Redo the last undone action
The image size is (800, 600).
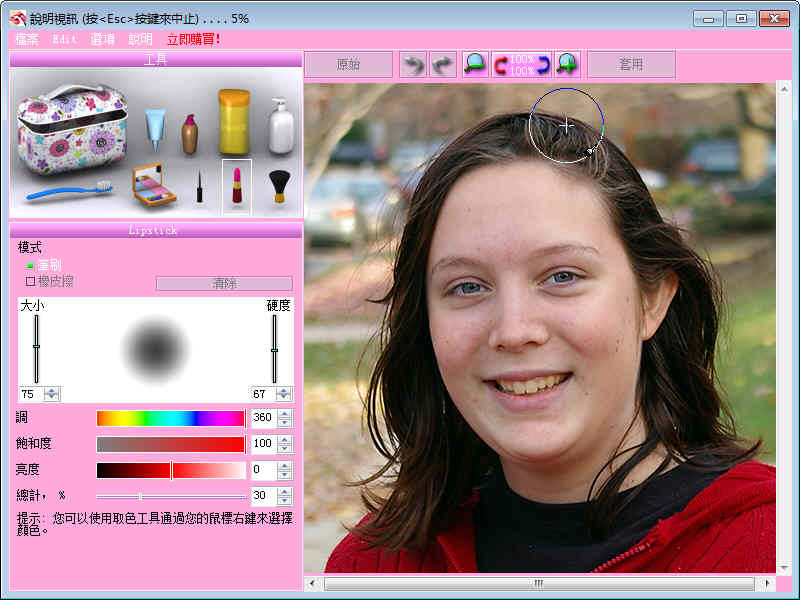442,65
